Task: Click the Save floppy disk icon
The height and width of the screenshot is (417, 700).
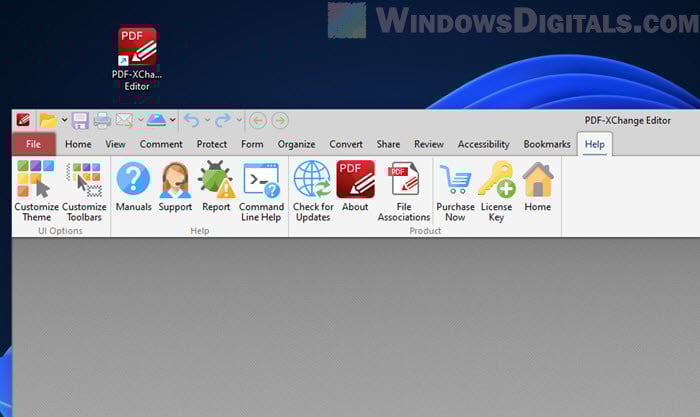Action: (80, 121)
